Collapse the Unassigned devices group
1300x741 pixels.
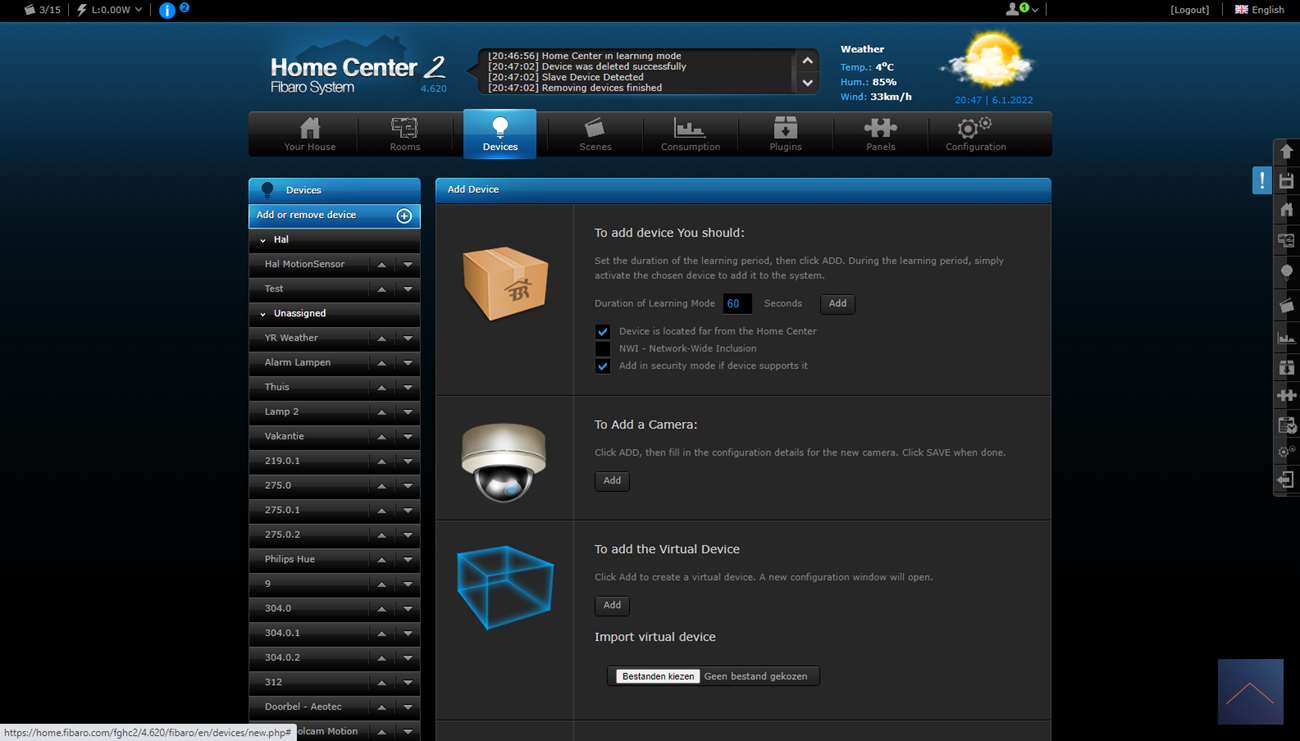click(x=263, y=314)
